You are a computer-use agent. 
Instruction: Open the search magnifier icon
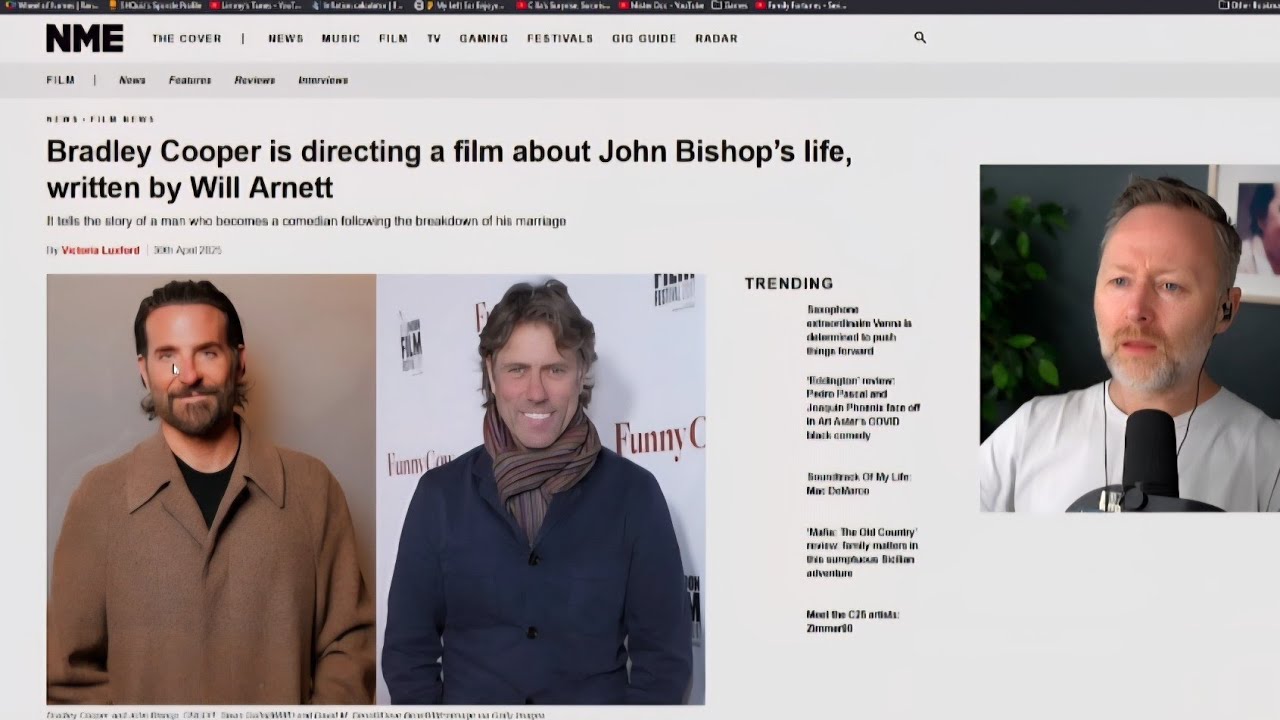(920, 38)
